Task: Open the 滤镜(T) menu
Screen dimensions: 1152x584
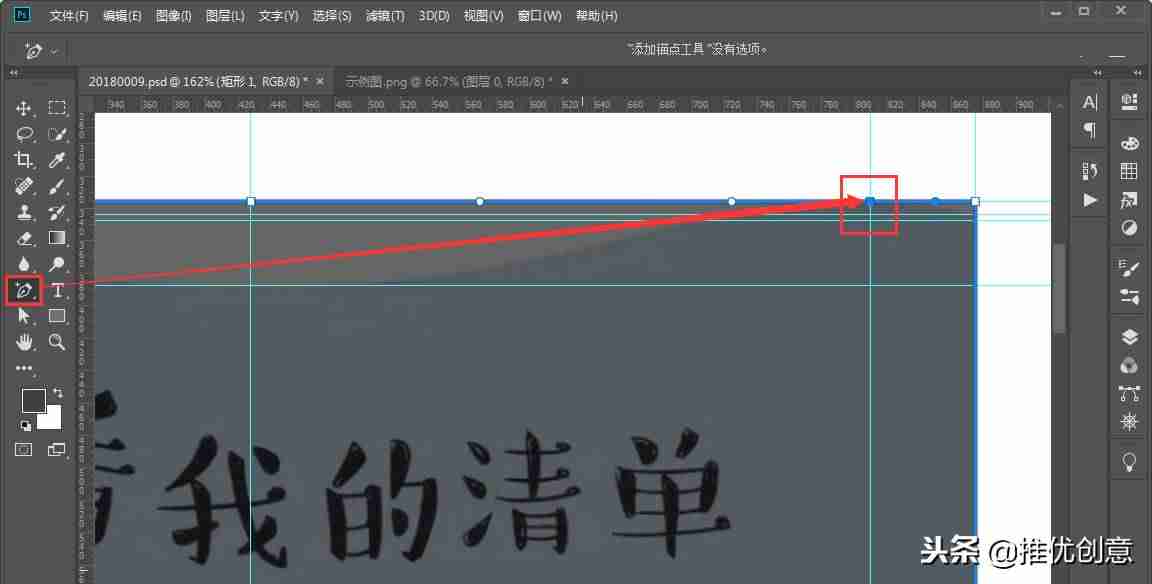Action: [x=385, y=15]
